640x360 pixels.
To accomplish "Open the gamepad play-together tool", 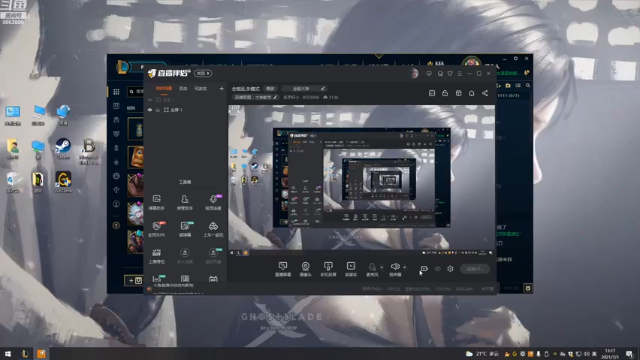I will pos(213,229).
